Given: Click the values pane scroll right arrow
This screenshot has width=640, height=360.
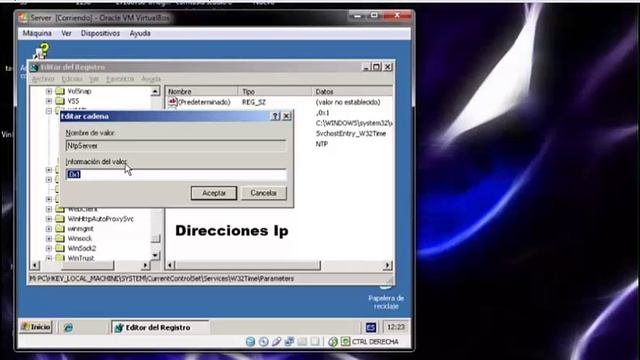Looking at the screenshot, I should click(x=388, y=265).
